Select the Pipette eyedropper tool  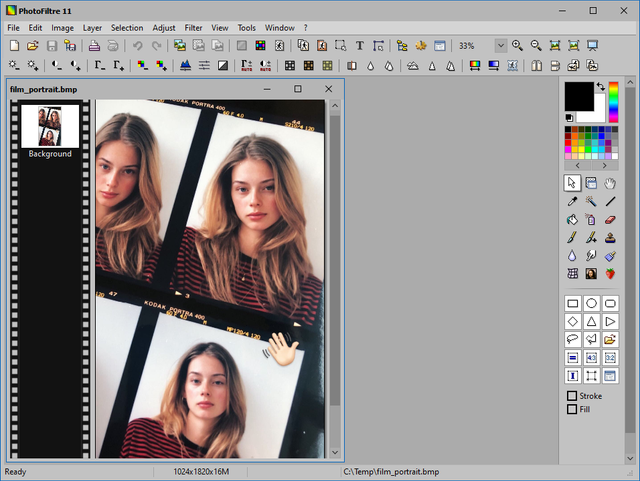tap(572, 201)
